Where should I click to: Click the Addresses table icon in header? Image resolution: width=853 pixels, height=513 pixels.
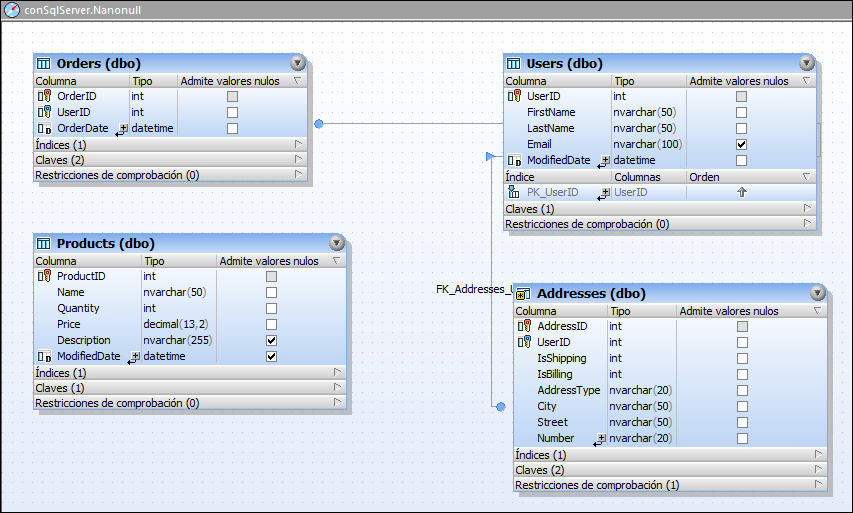tap(523, 294)
